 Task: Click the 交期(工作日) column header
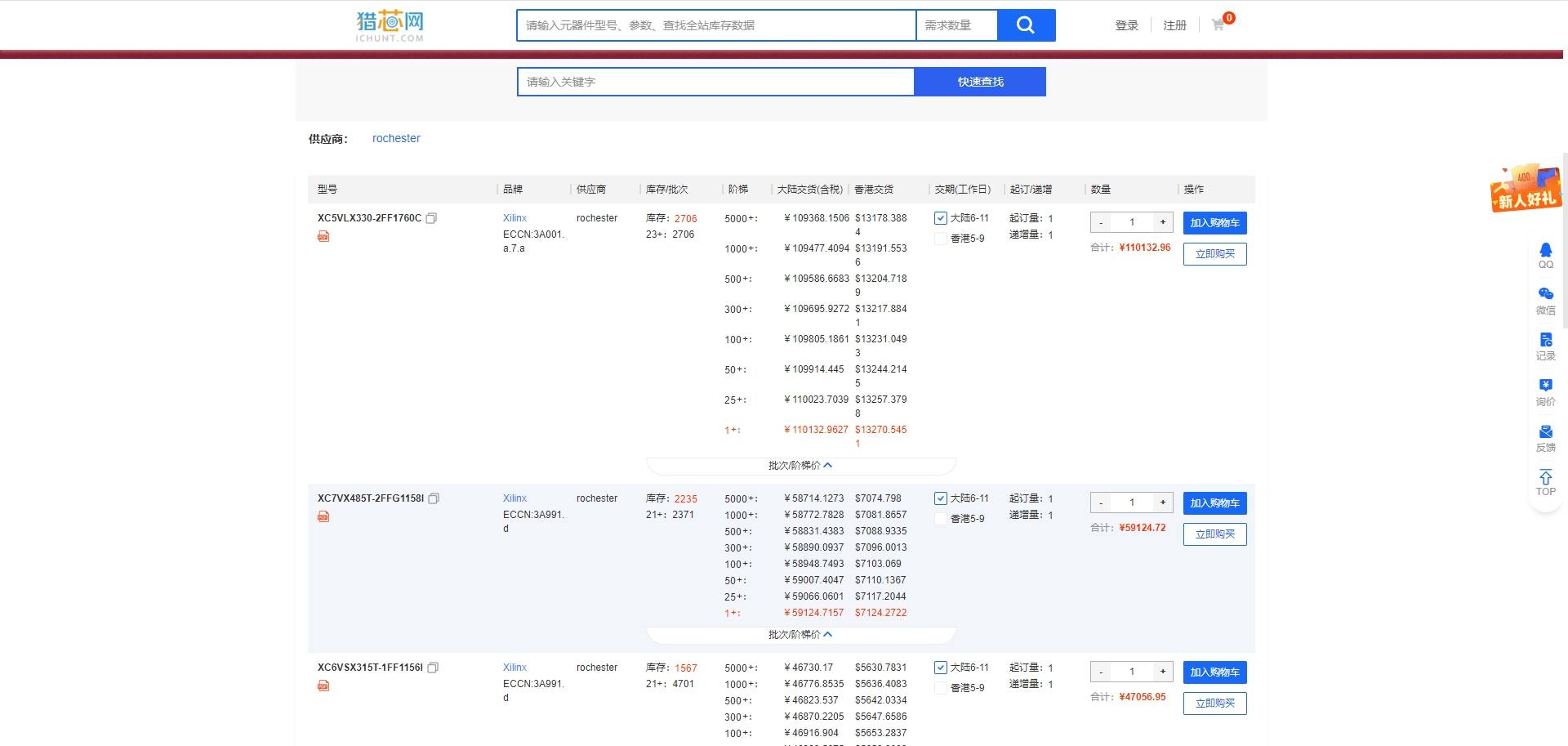coord(963,190)
